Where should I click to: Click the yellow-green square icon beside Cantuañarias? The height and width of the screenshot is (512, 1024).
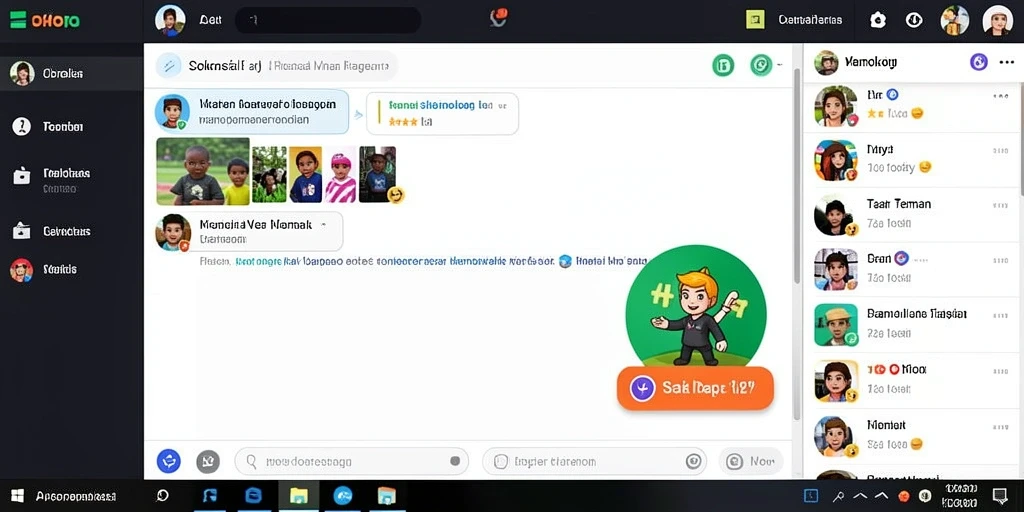coord(755,20)
